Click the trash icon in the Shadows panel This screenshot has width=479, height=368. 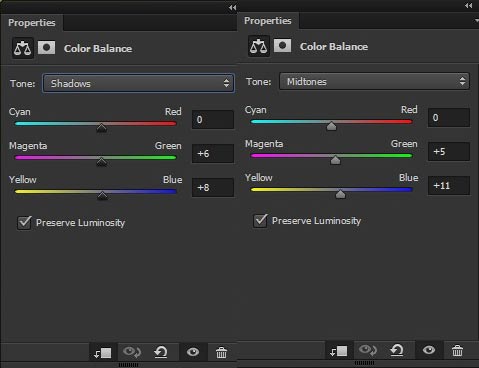tap(221, 352)
